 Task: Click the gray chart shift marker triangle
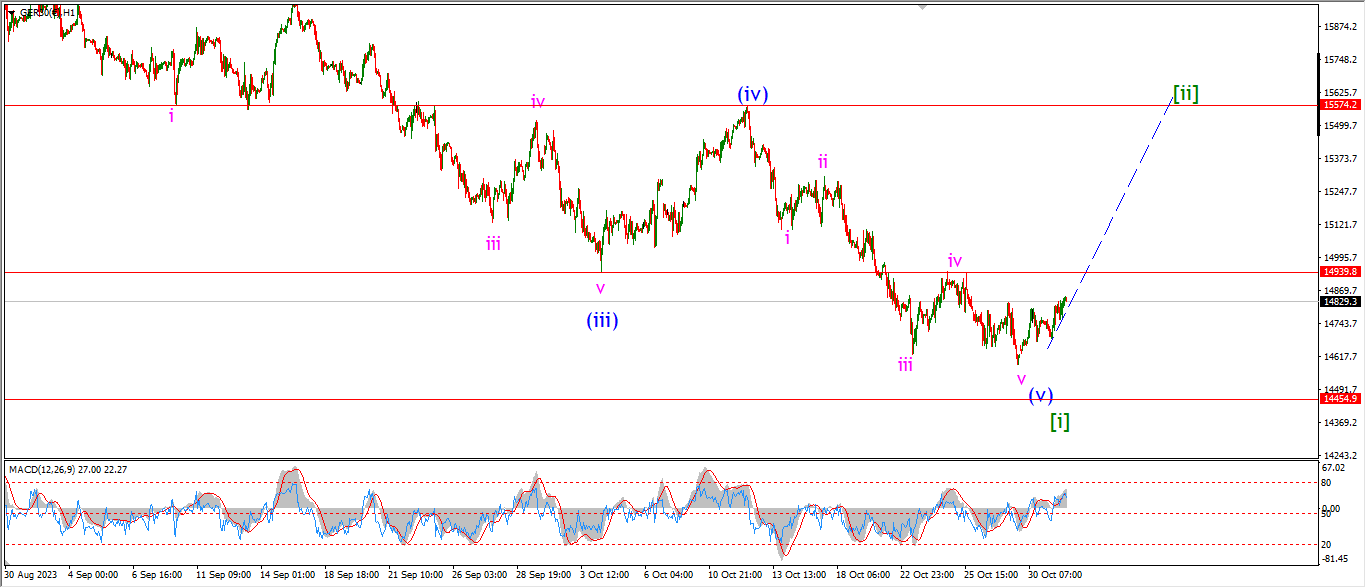click(922, 6)
